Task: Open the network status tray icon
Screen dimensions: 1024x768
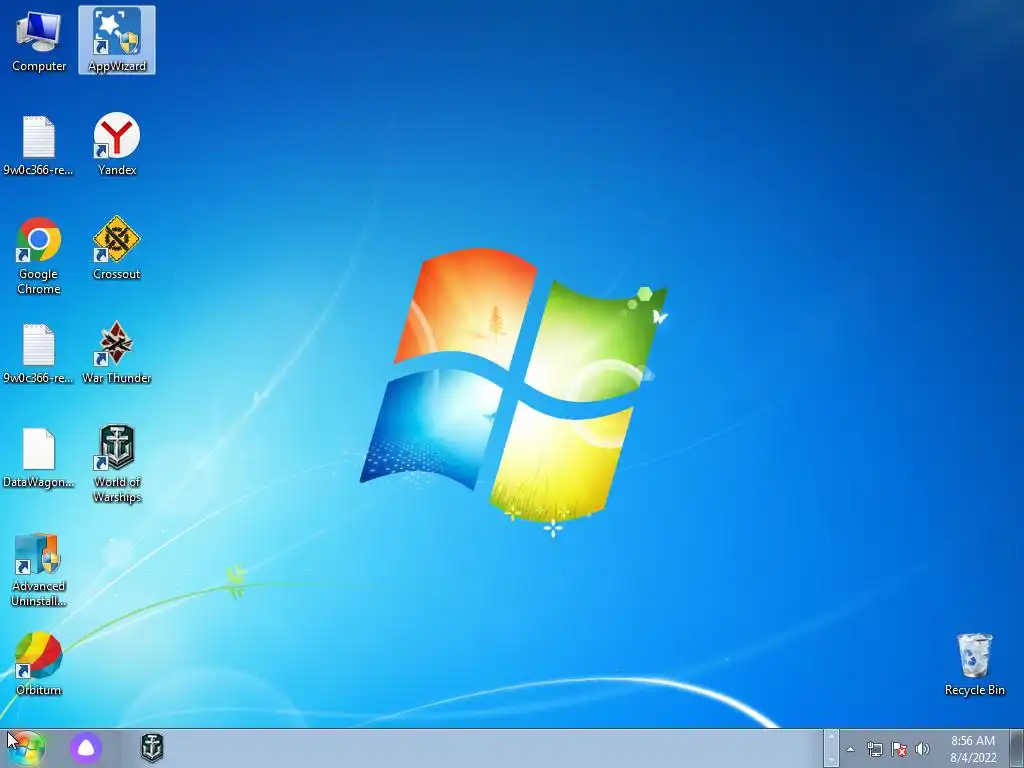Action: tap(874, 749)
